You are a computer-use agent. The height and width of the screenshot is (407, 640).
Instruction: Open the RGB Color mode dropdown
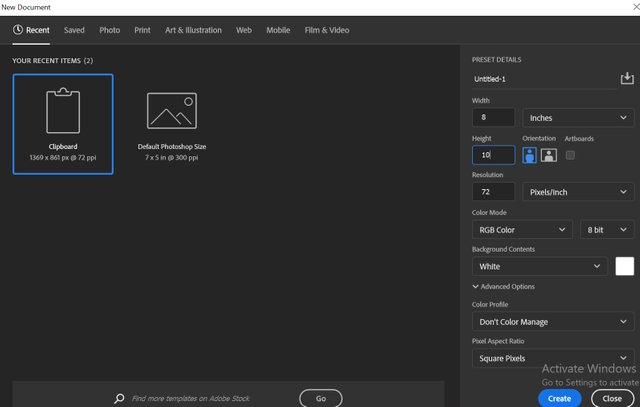coord(522,230)
